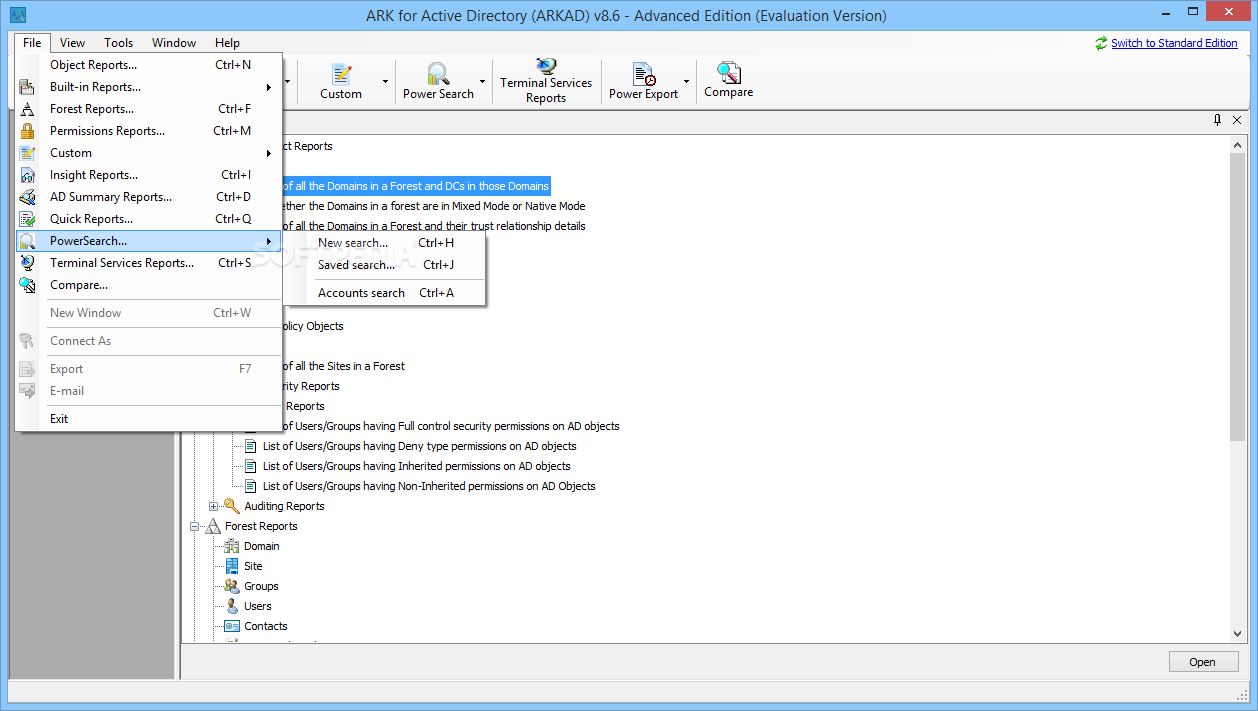
Task: Open the Built-in Reports submenu arrow
Action: (269, 87)
